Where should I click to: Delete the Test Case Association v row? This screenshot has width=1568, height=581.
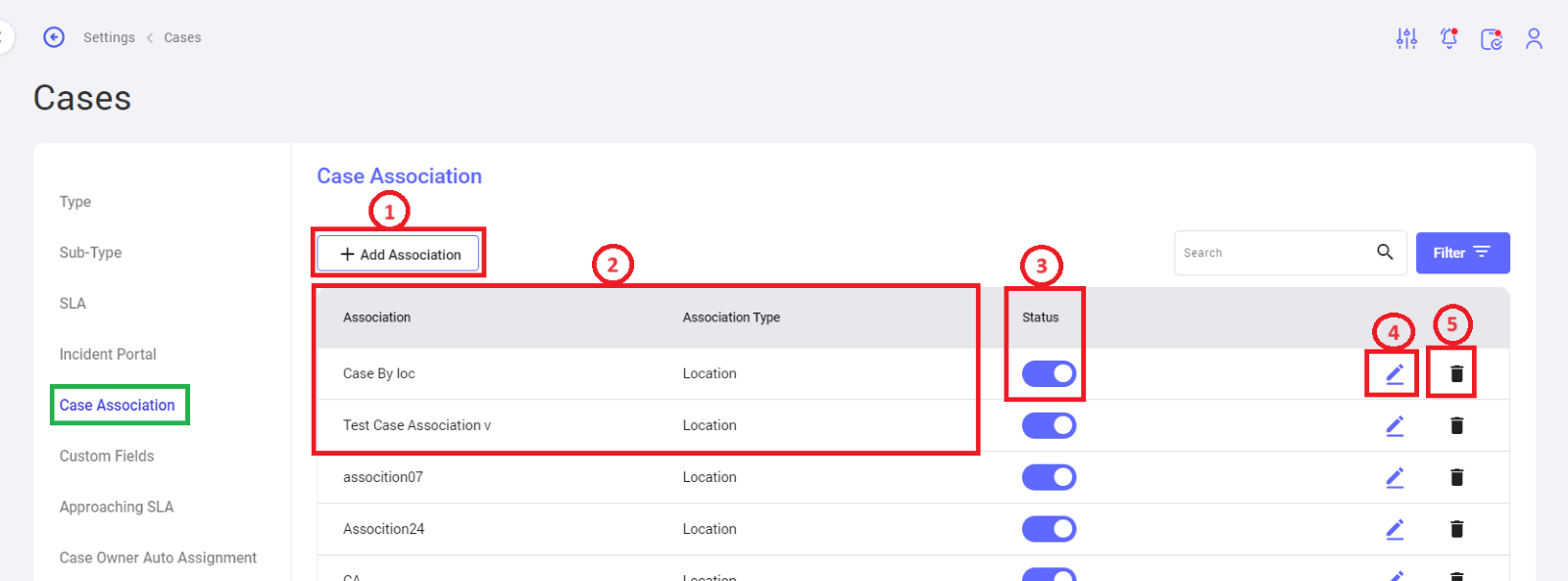(1456, 425)
